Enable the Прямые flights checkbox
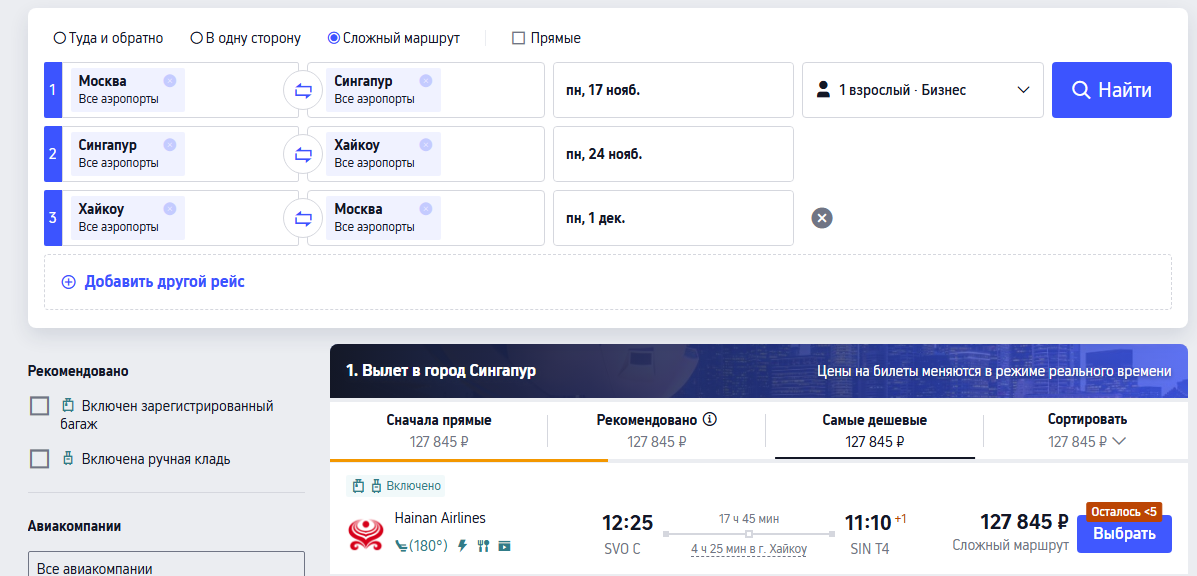Viewport: 1197px width, 576px height. point(518,39)
